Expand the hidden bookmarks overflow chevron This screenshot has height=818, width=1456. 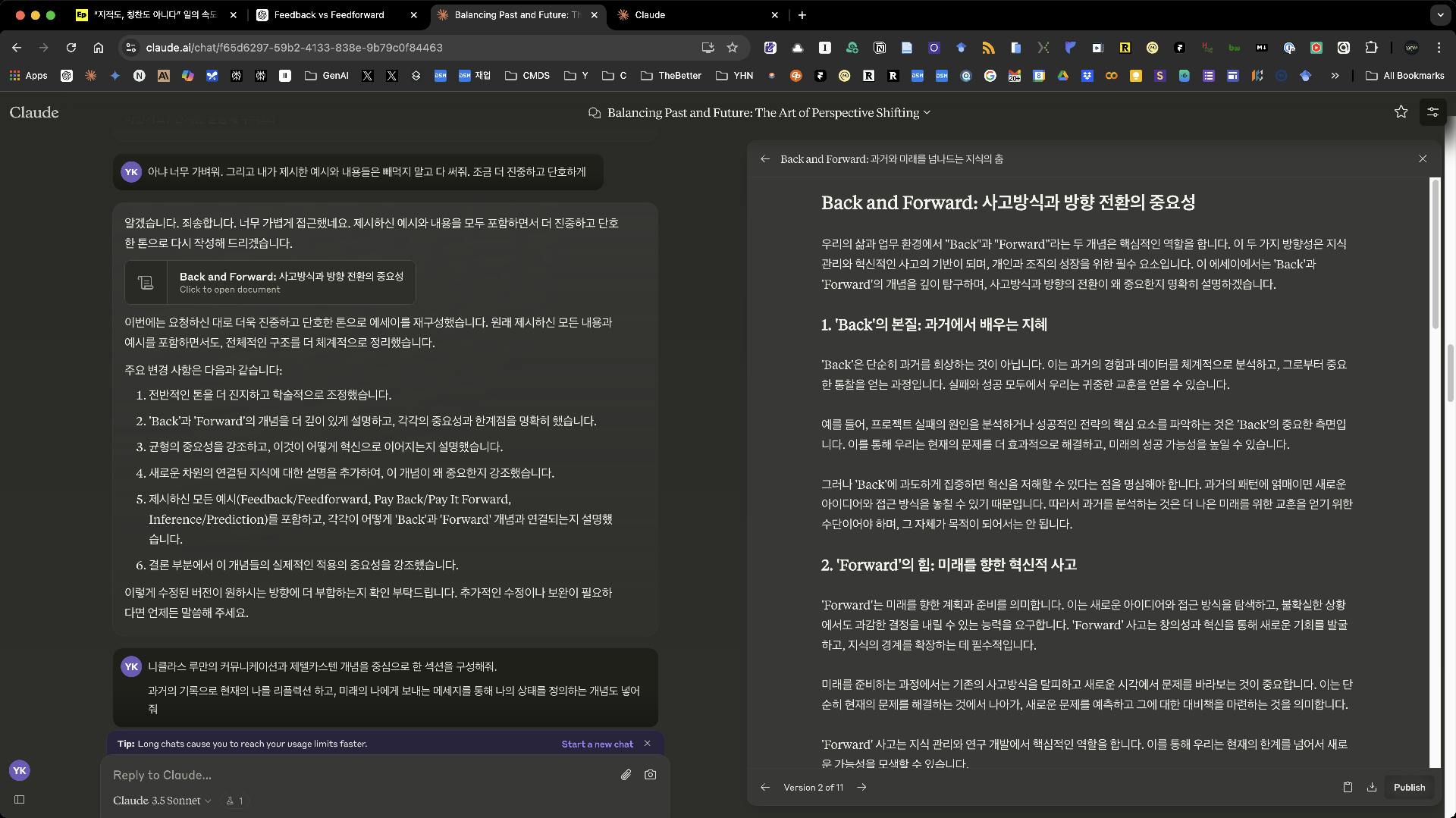click(x=1335, y=76)
